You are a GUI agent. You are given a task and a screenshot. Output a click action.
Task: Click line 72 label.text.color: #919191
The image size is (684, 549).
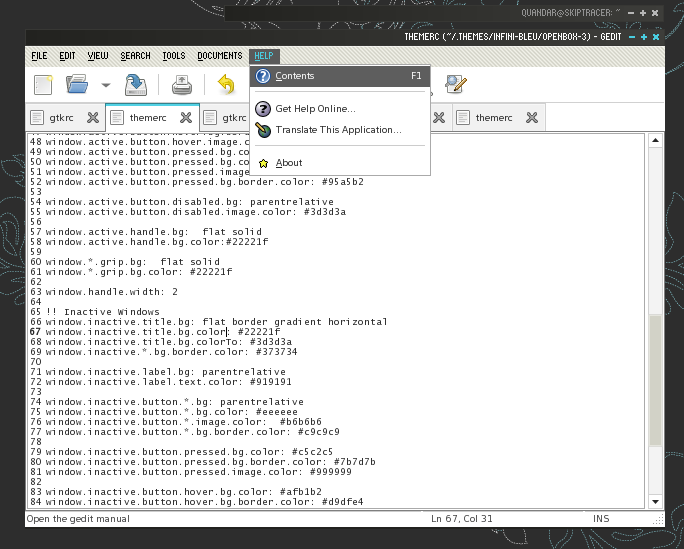[168, 382]
